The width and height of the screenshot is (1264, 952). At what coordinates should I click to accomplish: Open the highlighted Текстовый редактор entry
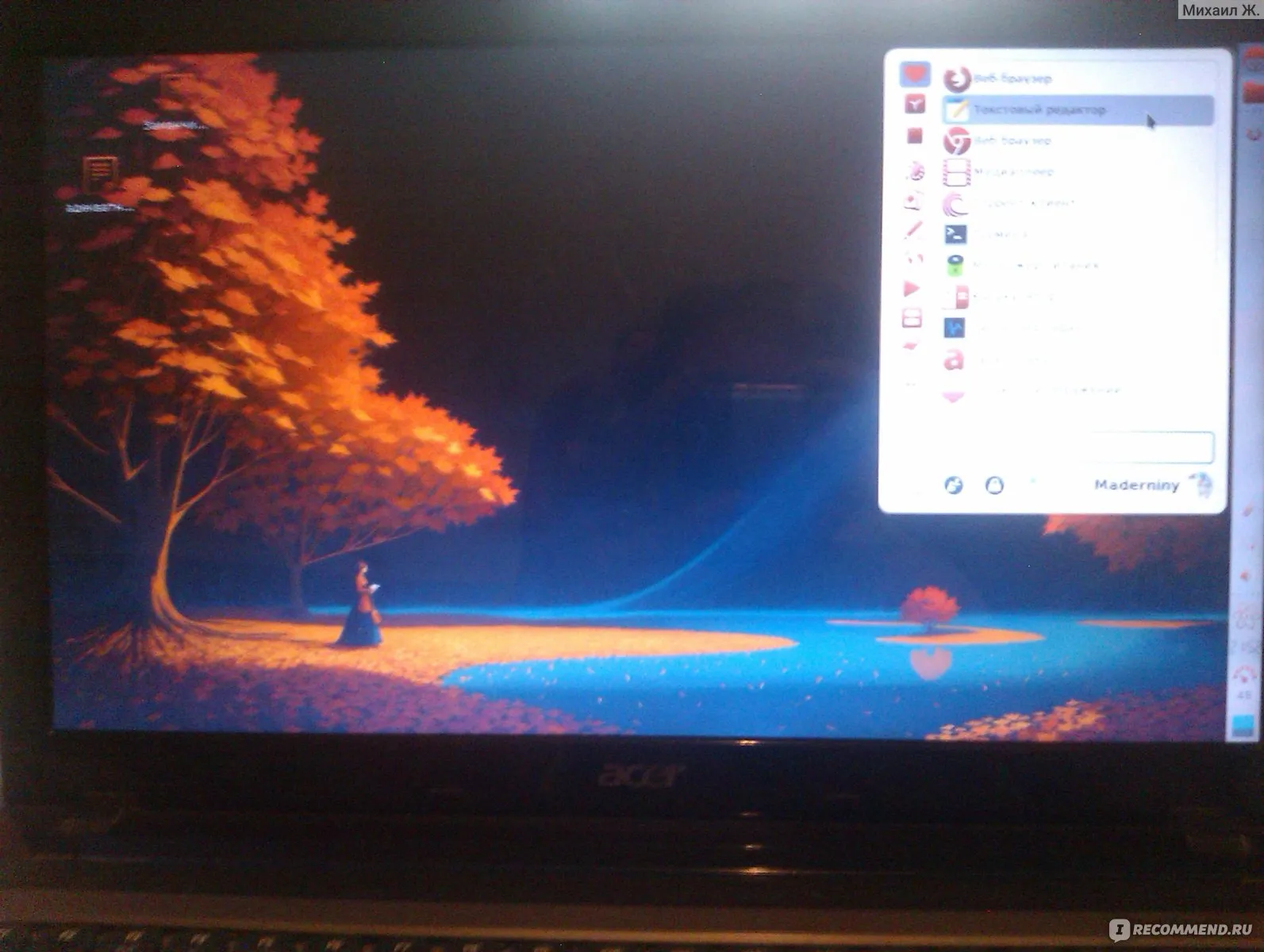click(1078, 110)
